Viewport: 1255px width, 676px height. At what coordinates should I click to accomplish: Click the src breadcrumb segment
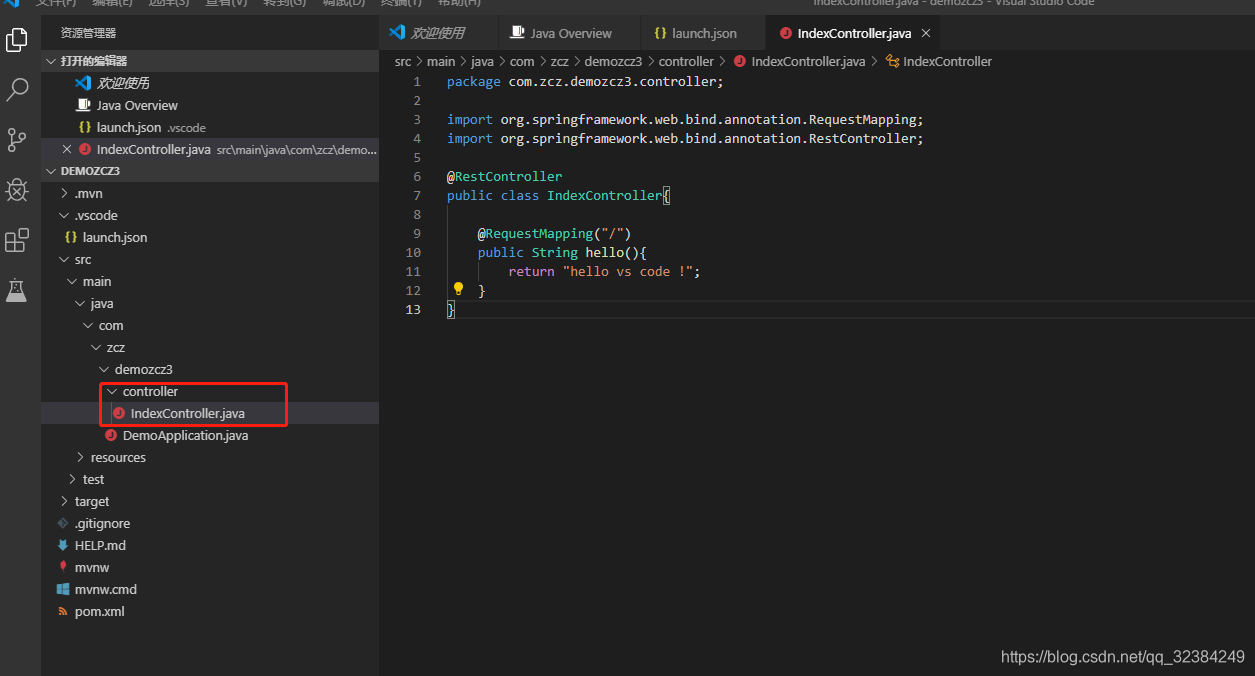[x=403, y=61]
